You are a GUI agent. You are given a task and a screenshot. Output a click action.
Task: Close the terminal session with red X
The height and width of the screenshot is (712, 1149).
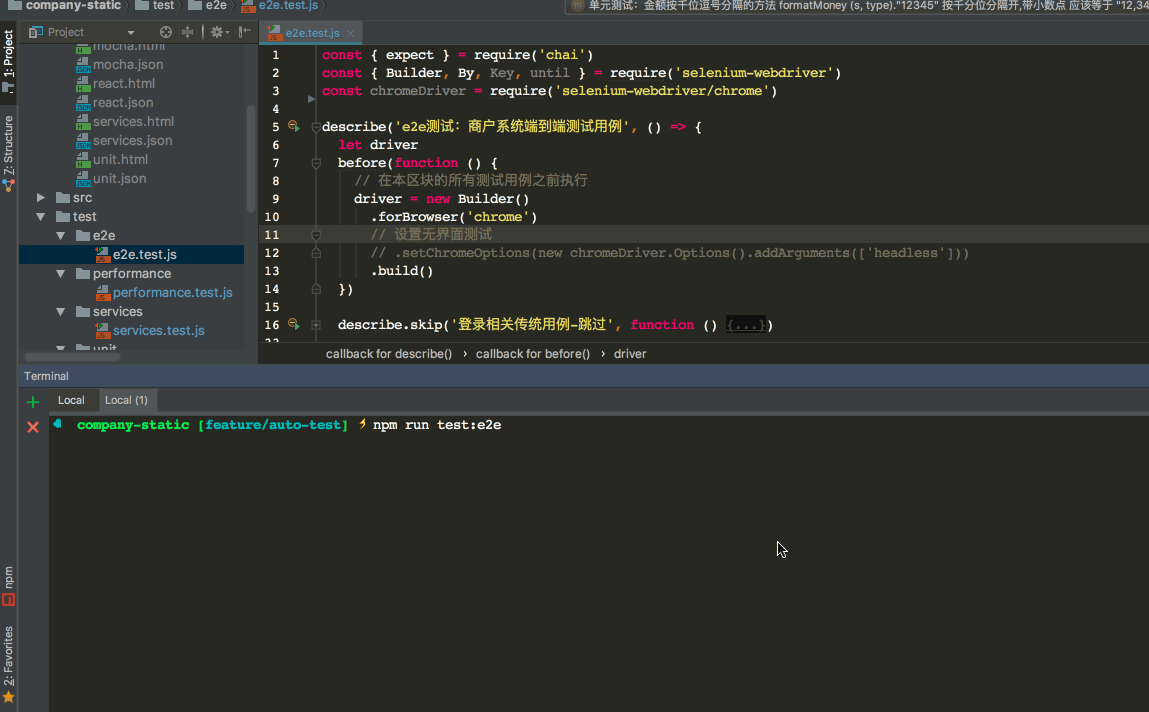(33, 427)
